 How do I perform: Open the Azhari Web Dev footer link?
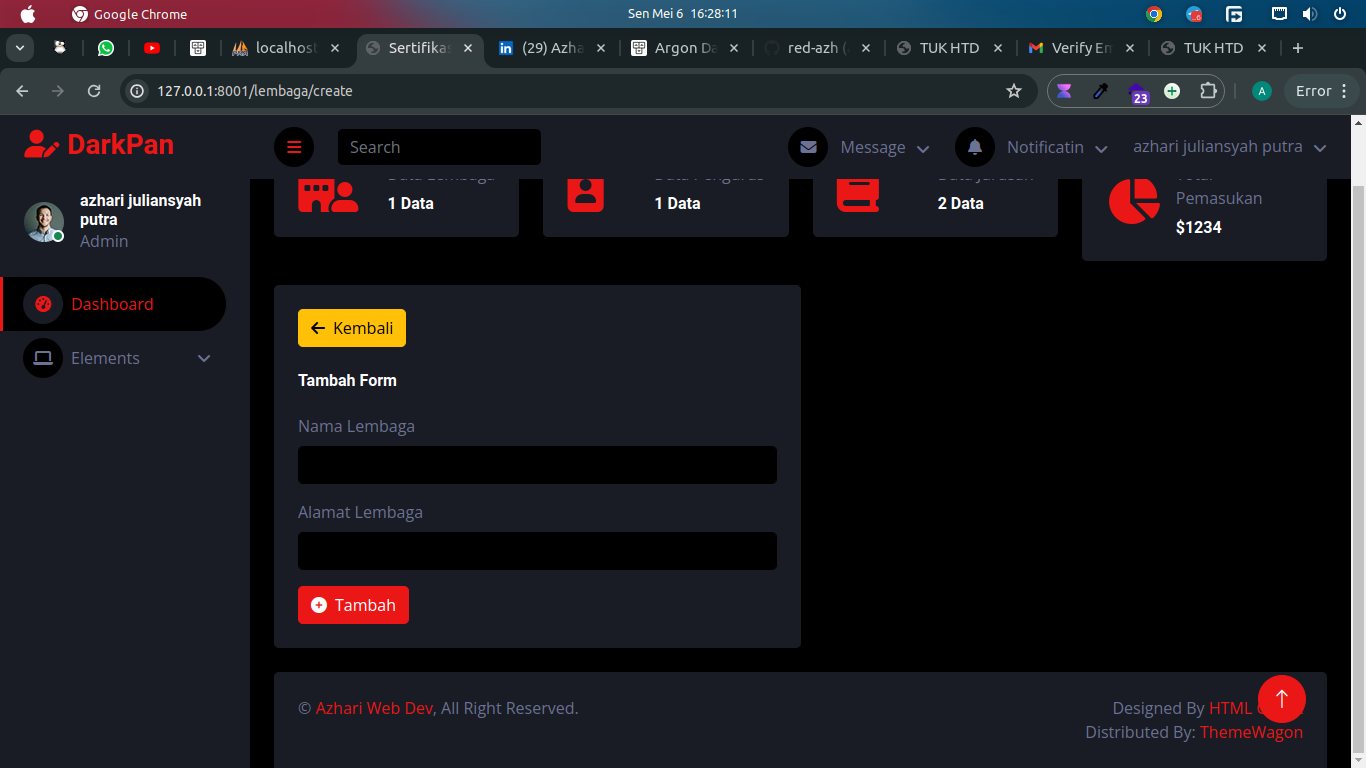click(x=374, y=708)
